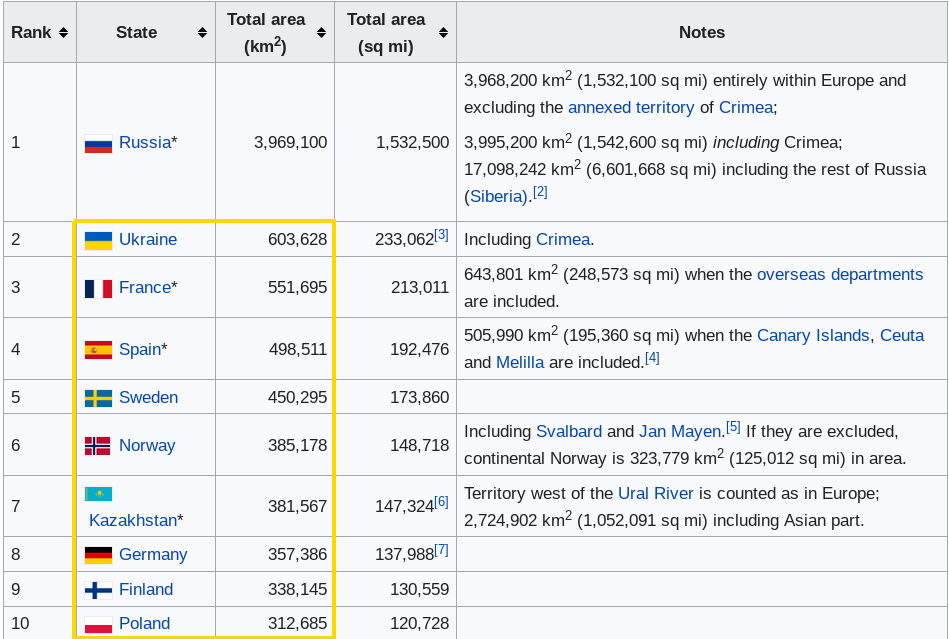
Task: Open the Germany article link
Action: (x=153, y=554)
